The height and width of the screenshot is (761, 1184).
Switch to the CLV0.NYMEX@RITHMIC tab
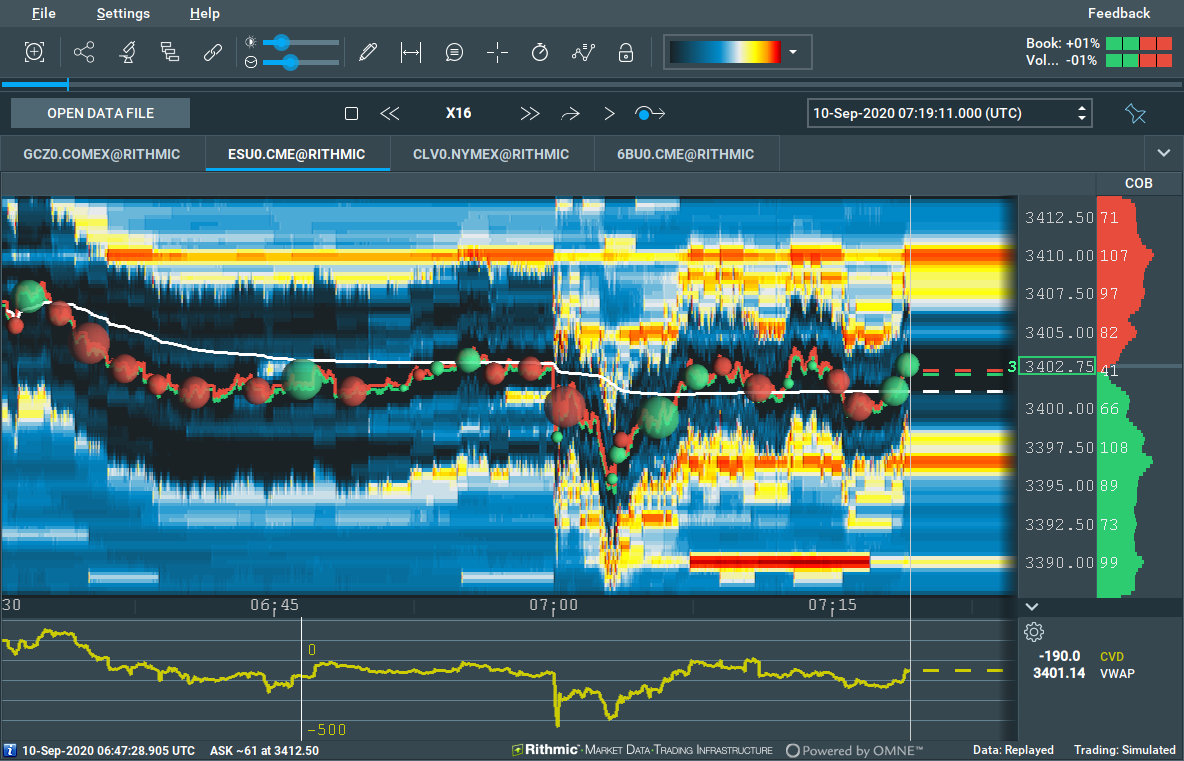491,154
